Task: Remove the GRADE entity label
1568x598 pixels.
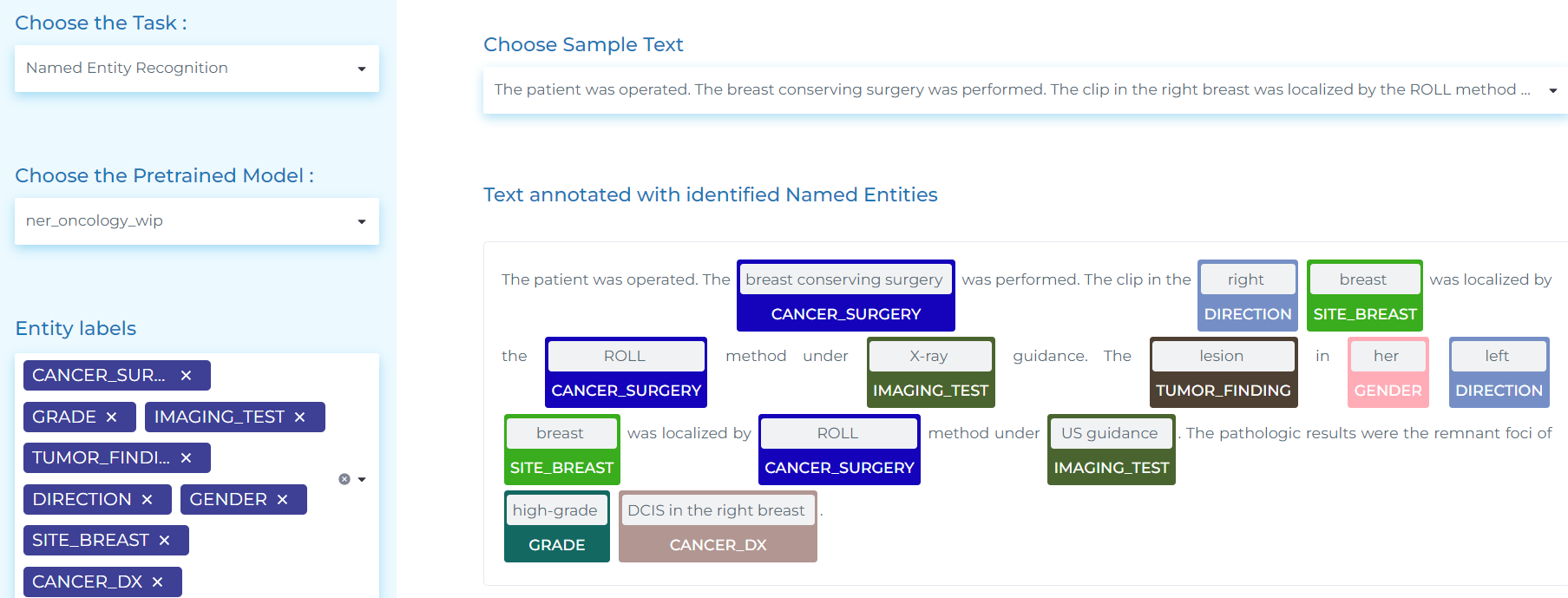Action: click(111, 417)
